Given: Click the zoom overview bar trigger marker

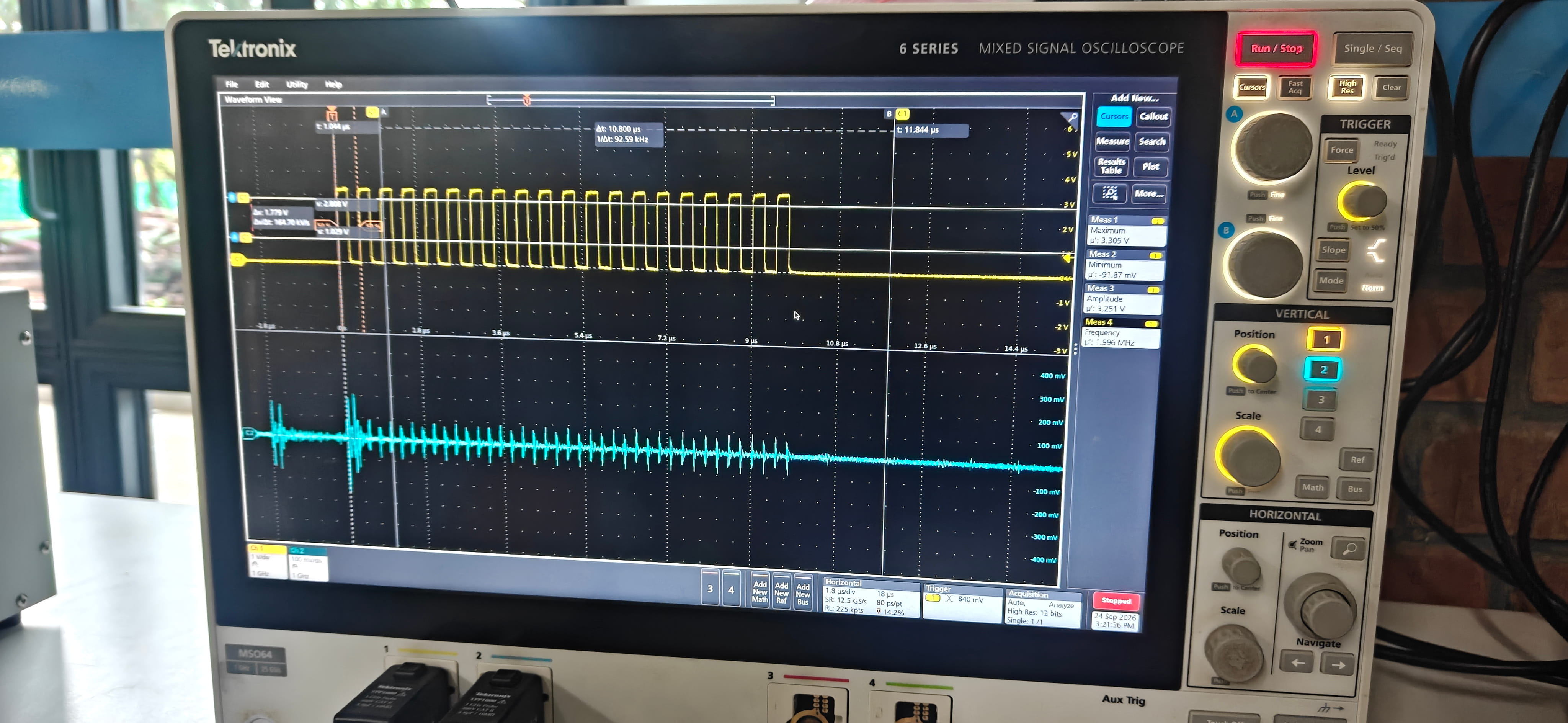Looking at the screenshot, I should pyautogui.click(x=526, y=100).
